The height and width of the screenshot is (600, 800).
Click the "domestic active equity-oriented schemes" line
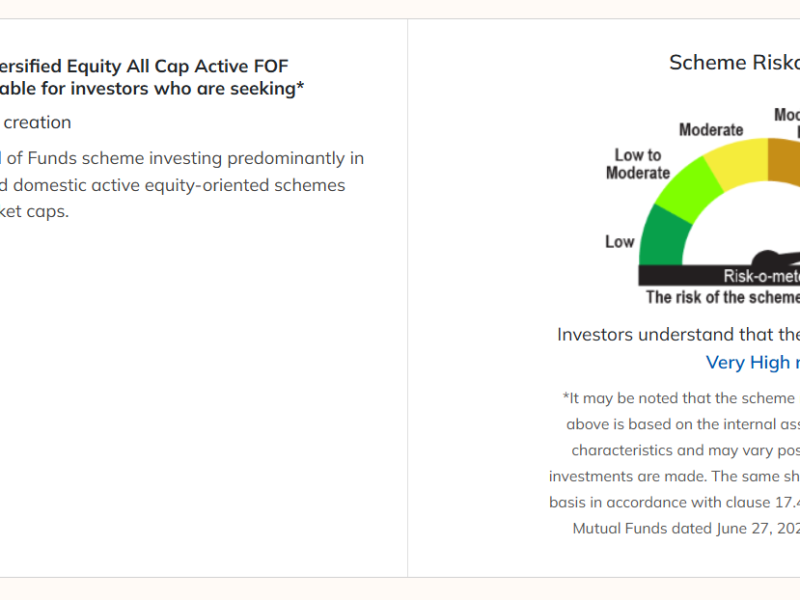(x=172, y=185)
